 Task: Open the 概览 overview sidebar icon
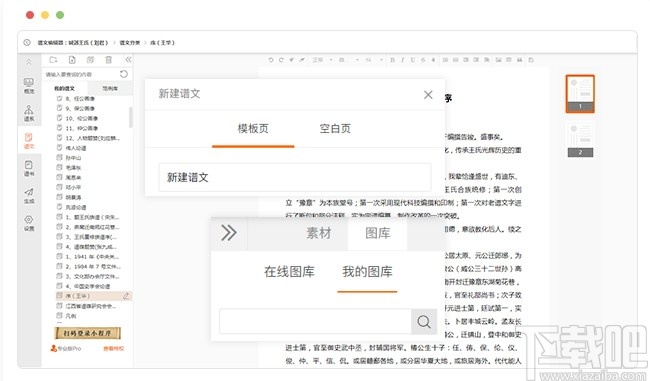[29, 85]
